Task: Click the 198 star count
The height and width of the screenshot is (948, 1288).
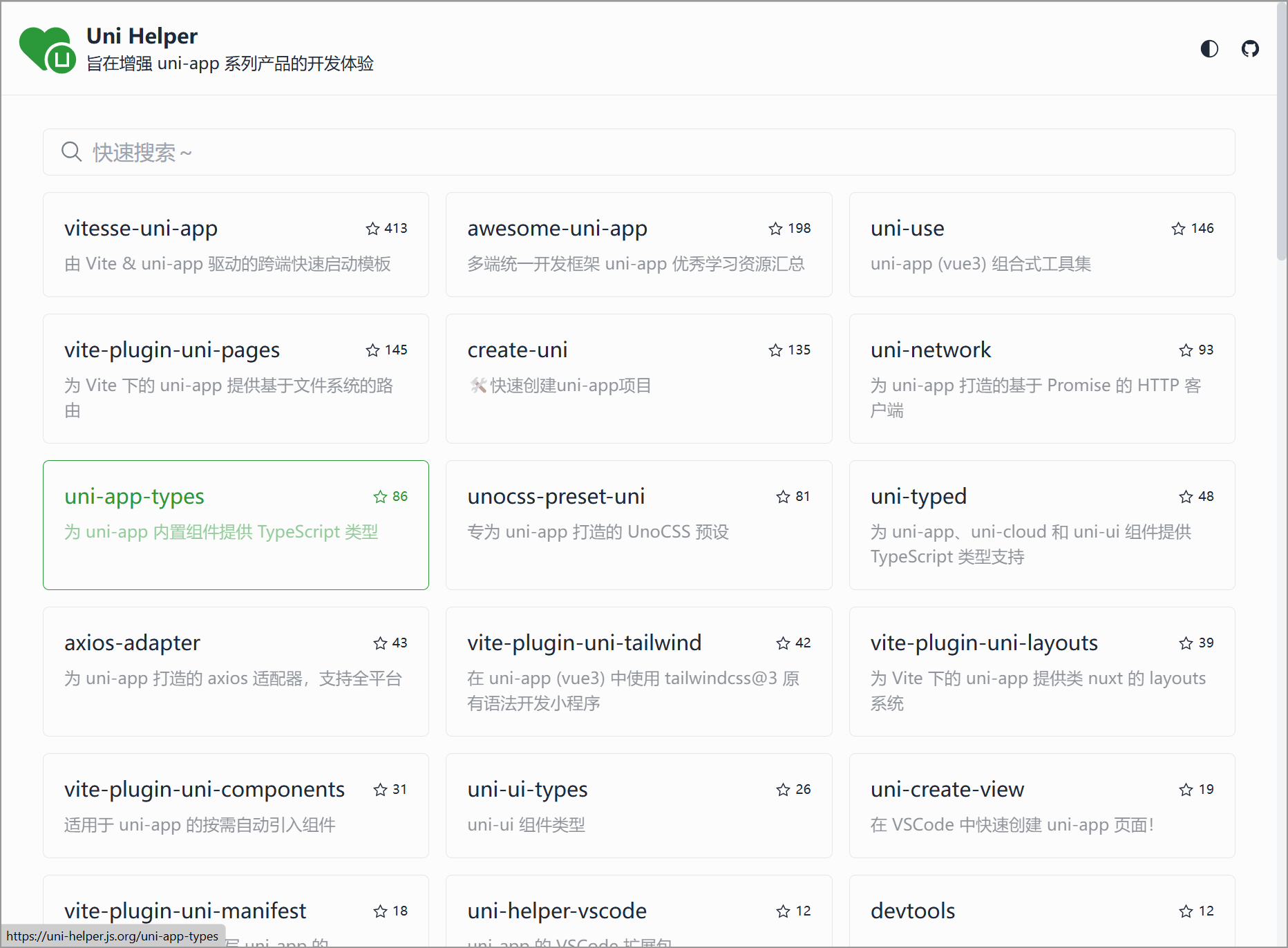Action: [x=799, y=229]
